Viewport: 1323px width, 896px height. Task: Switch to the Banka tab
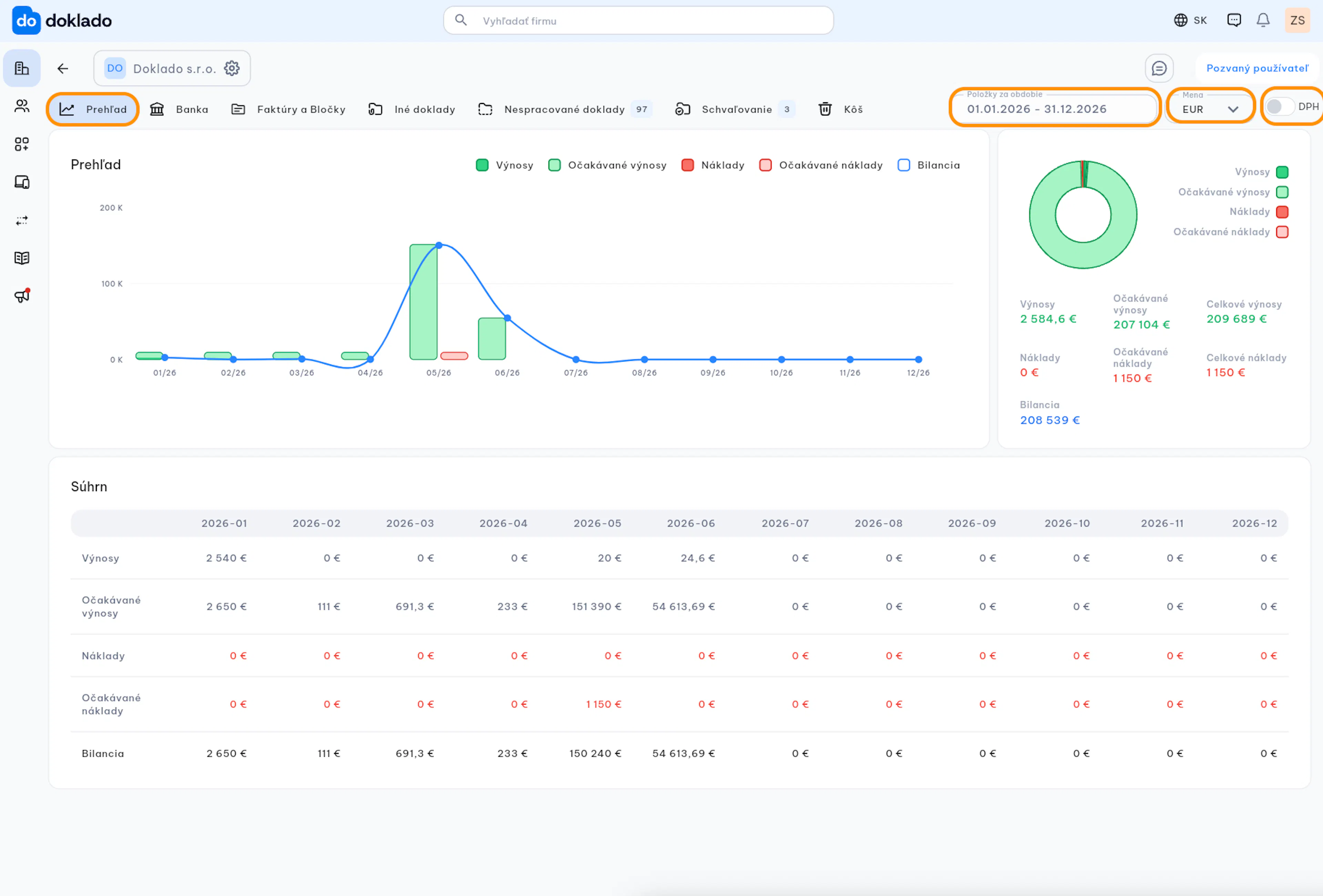click(x=179, y=109)
